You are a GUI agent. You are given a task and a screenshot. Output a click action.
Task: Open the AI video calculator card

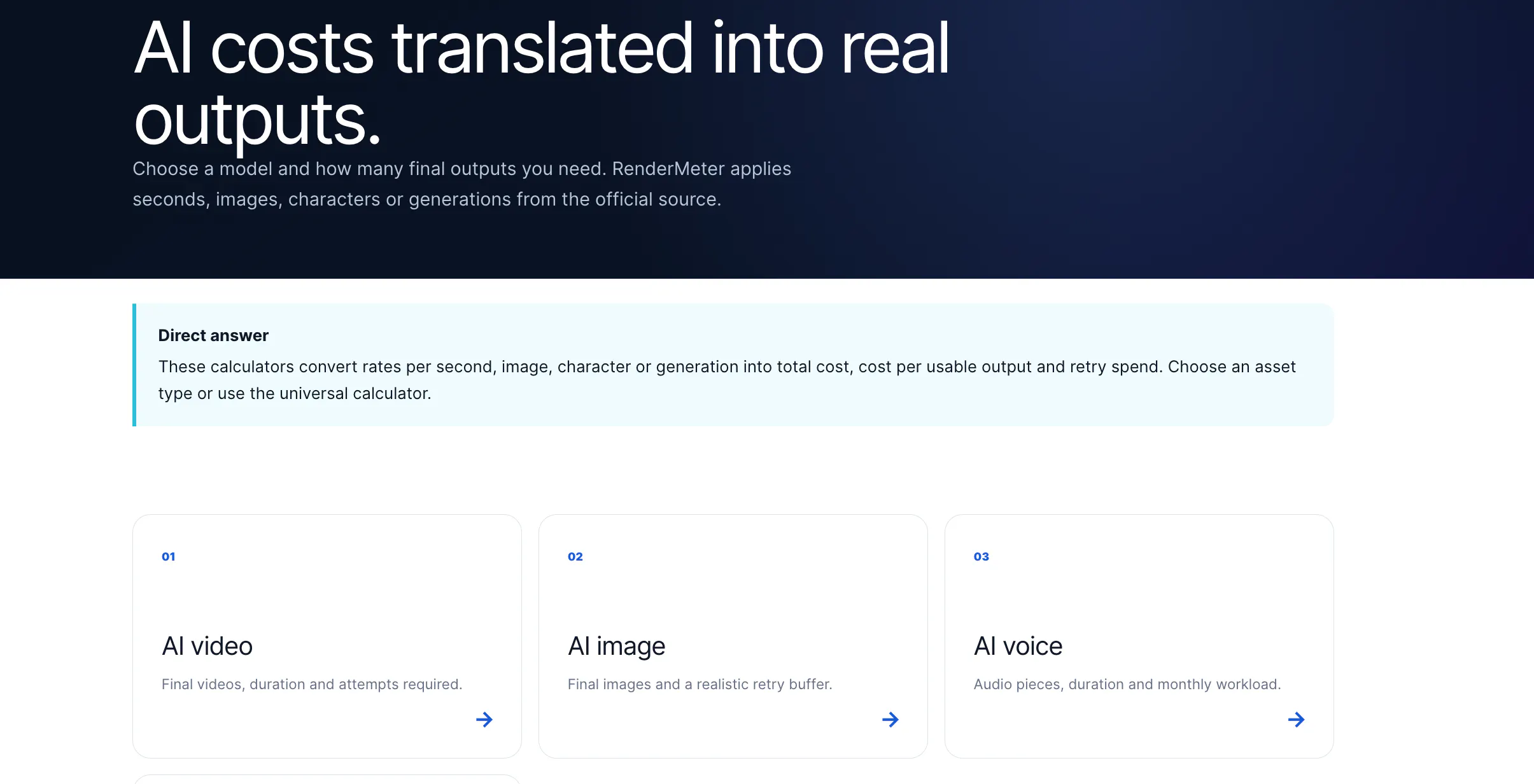coord(327,636)
